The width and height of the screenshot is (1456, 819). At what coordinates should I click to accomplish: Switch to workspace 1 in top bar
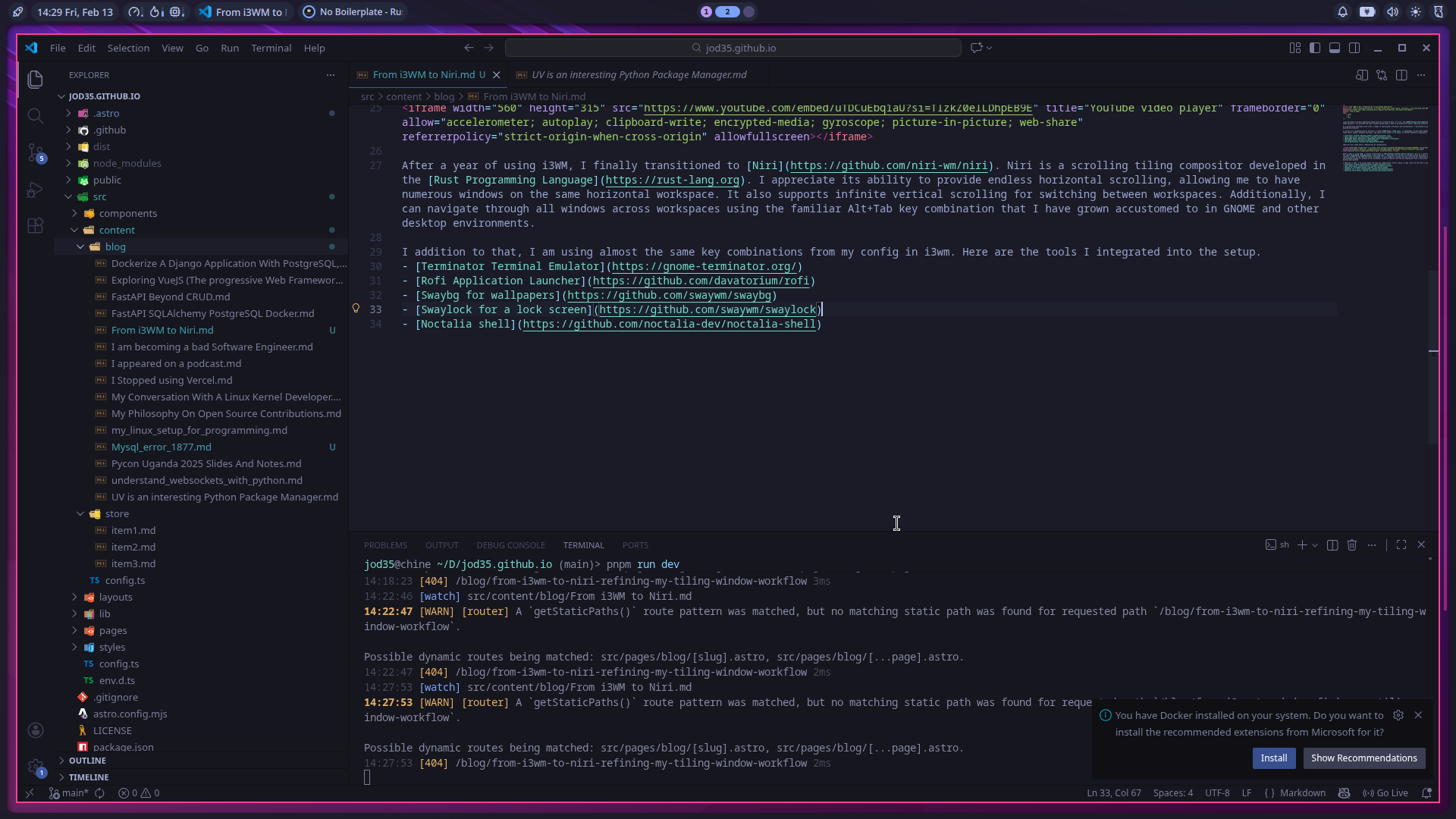pos(706,12)
